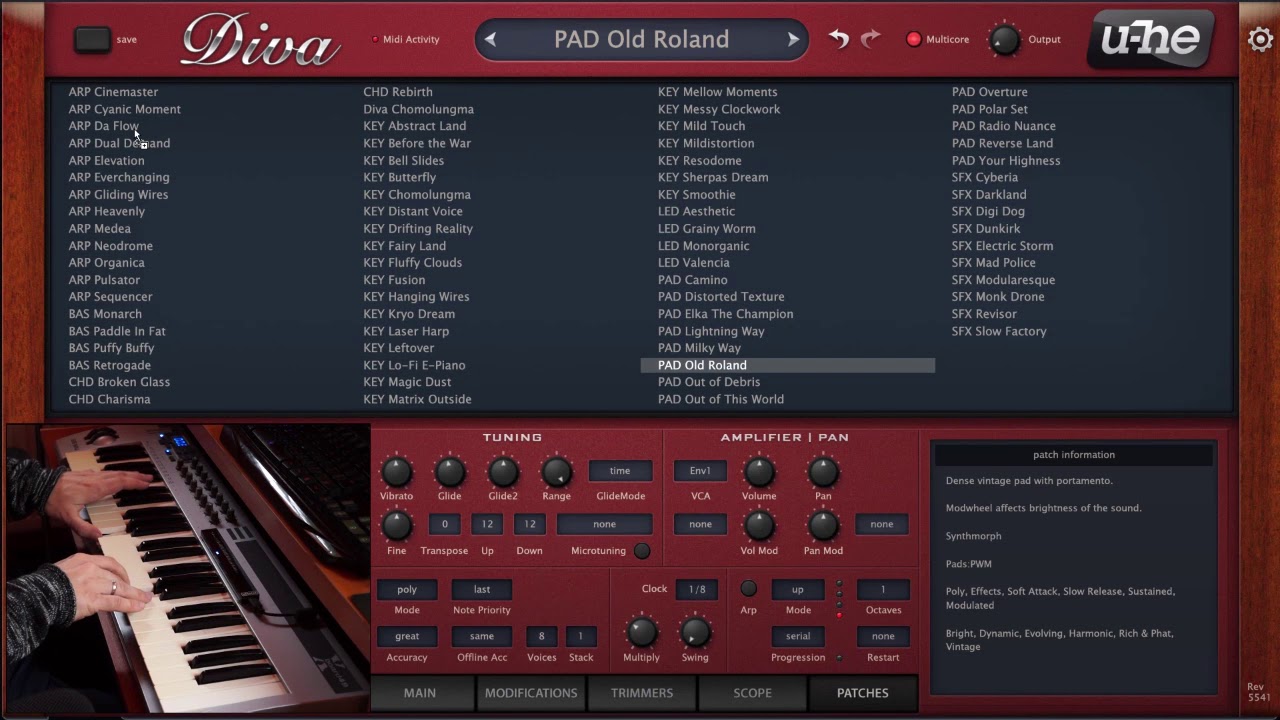
Task: Click the pitch bend Up value
Action: click(x=487, y=524)
